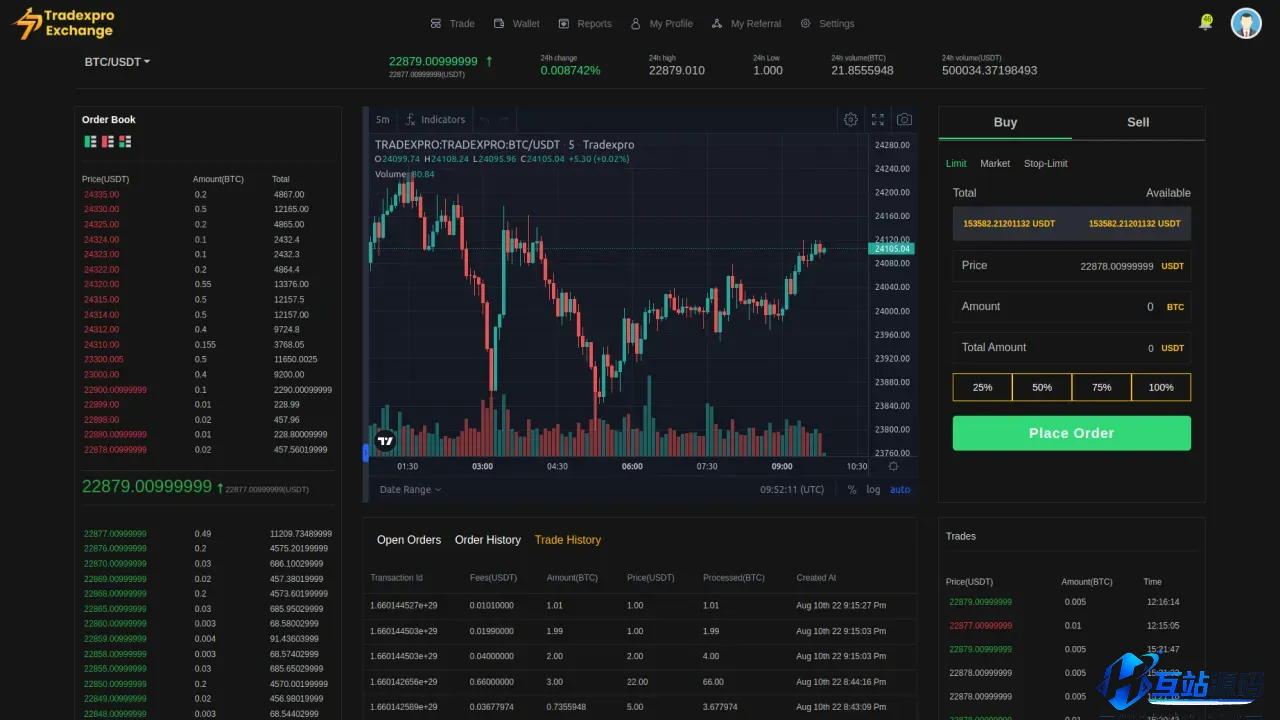
Task: Show the Open Orders tab
Action: 409,540
